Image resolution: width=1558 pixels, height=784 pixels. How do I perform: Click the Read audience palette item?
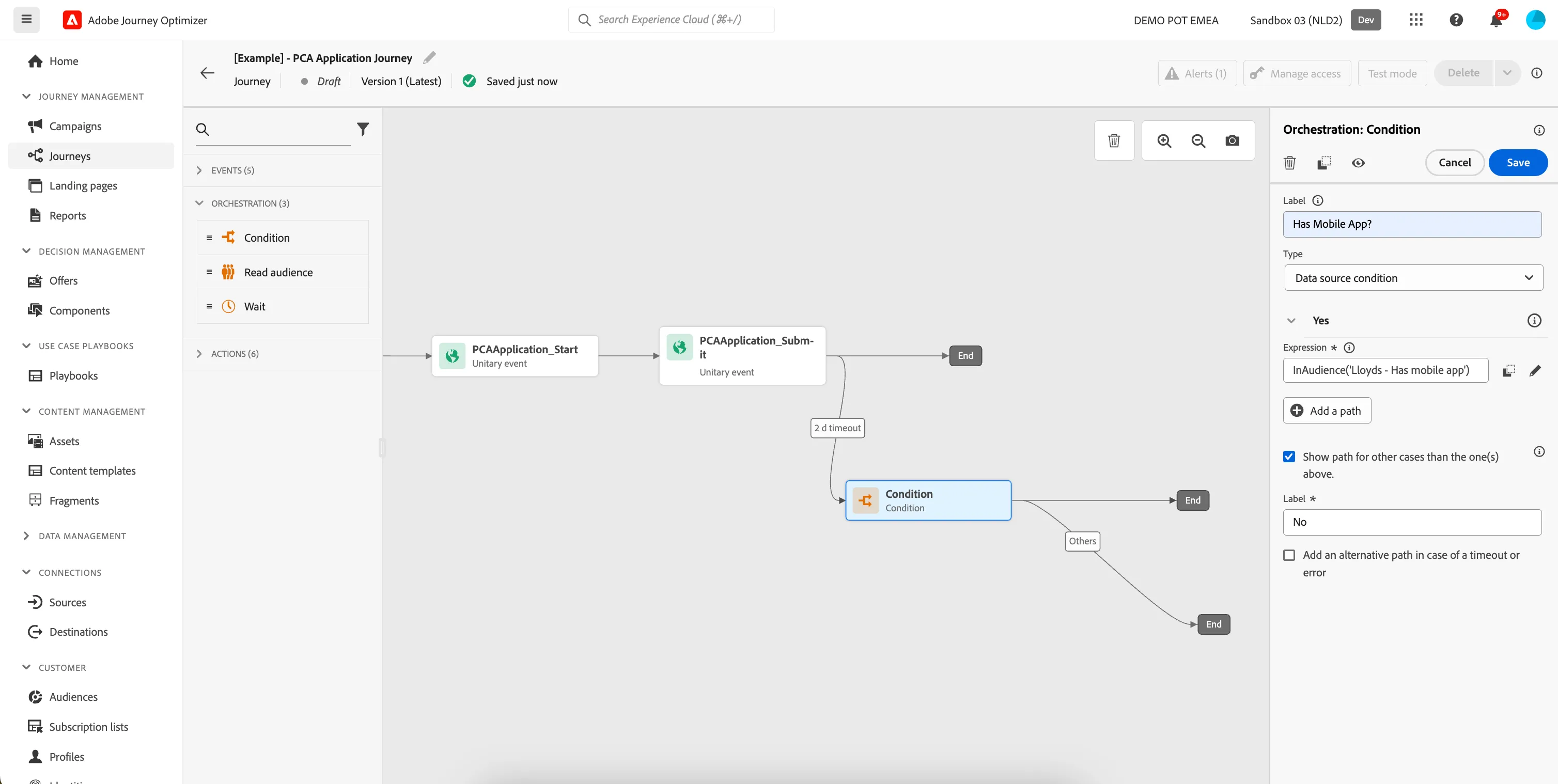(283, 272)
